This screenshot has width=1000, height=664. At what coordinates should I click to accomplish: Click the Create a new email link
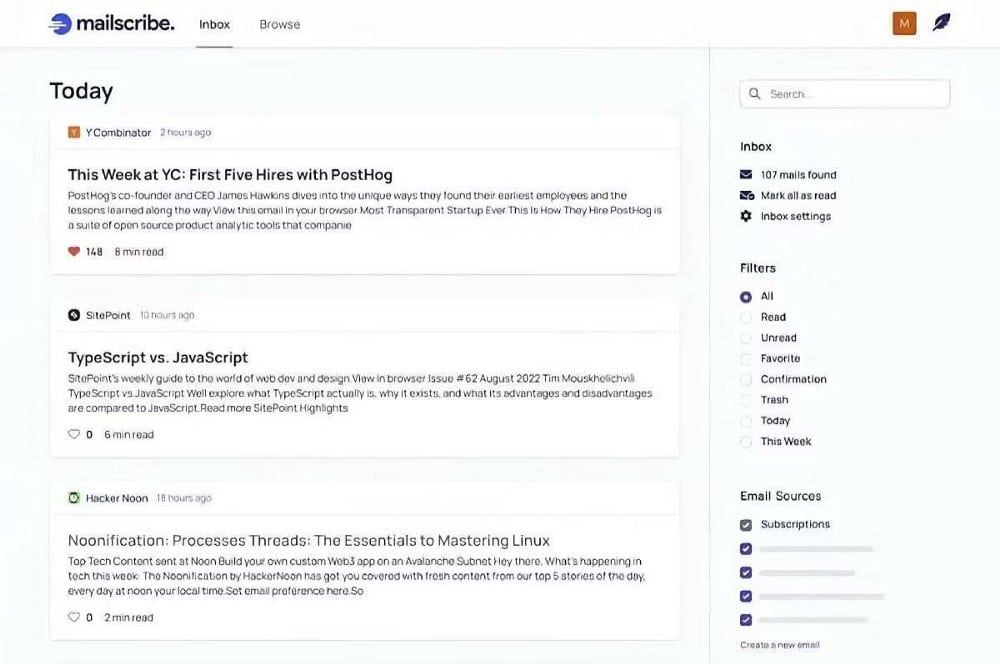click(x=780, y=645)
